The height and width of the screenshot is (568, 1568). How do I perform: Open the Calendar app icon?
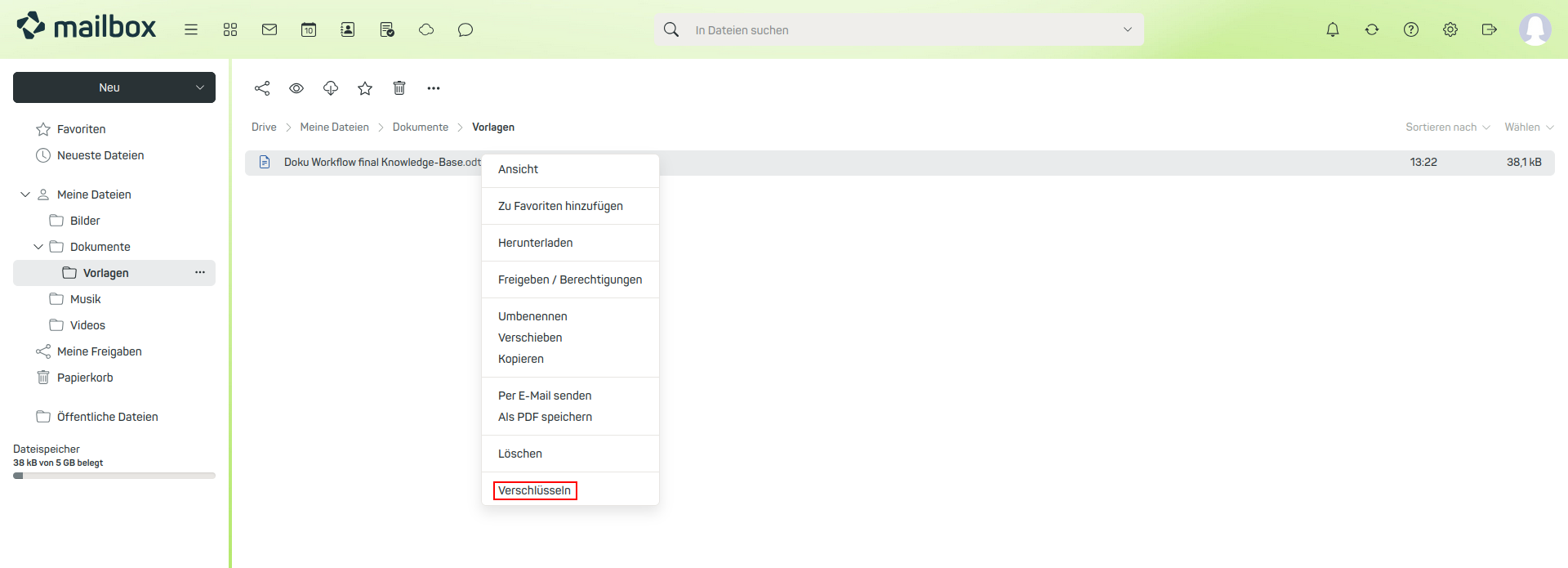(309, 29)
